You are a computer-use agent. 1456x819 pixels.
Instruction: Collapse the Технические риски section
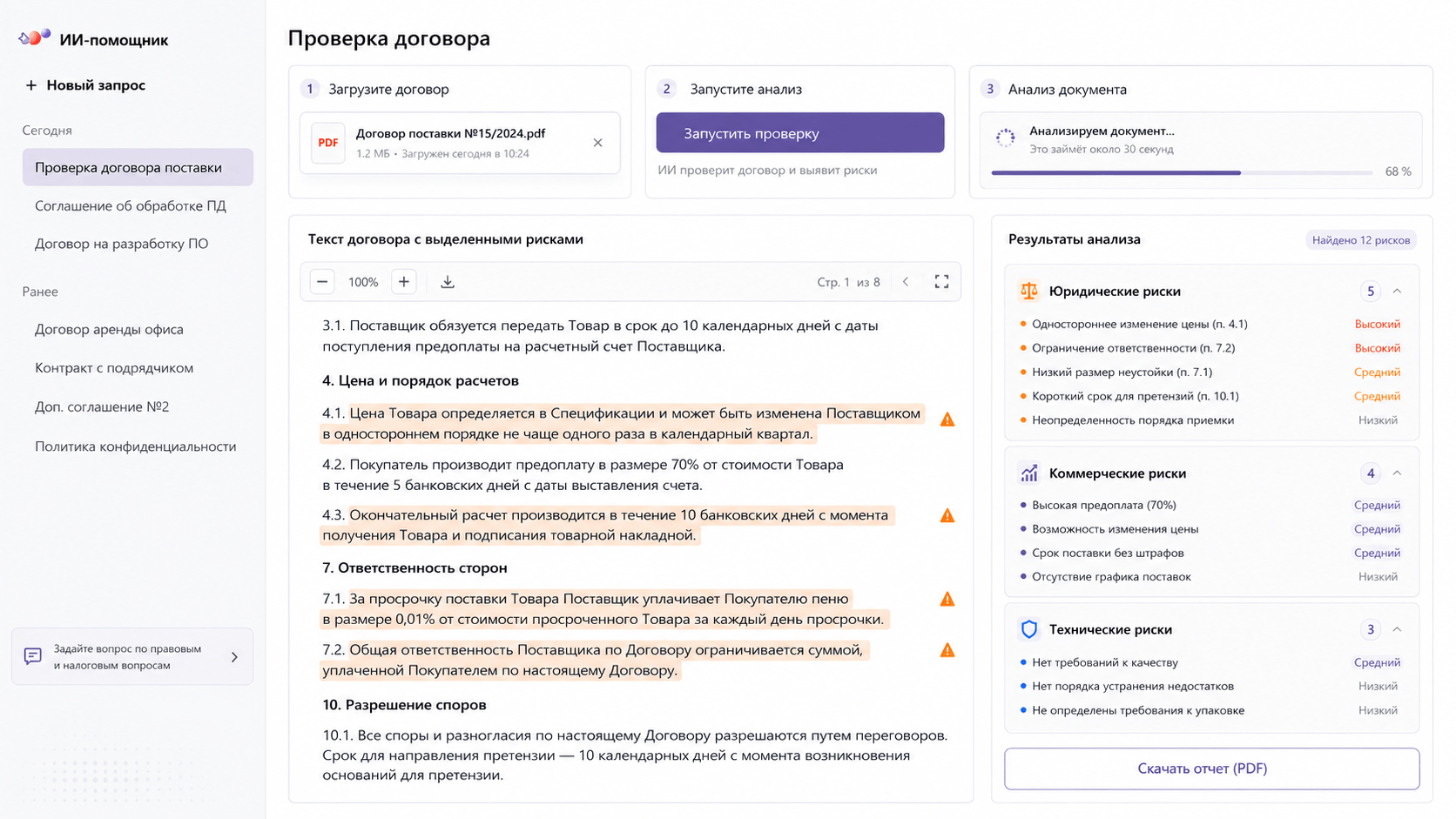[x=1397, y=629]
